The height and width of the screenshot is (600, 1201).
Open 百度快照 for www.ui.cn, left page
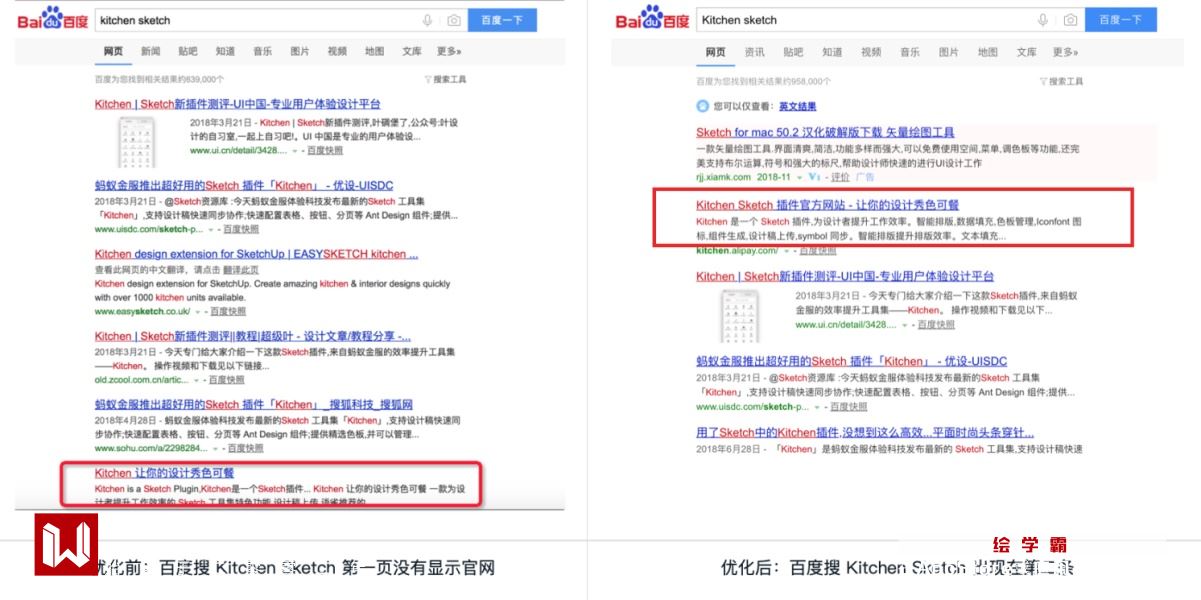324,150
